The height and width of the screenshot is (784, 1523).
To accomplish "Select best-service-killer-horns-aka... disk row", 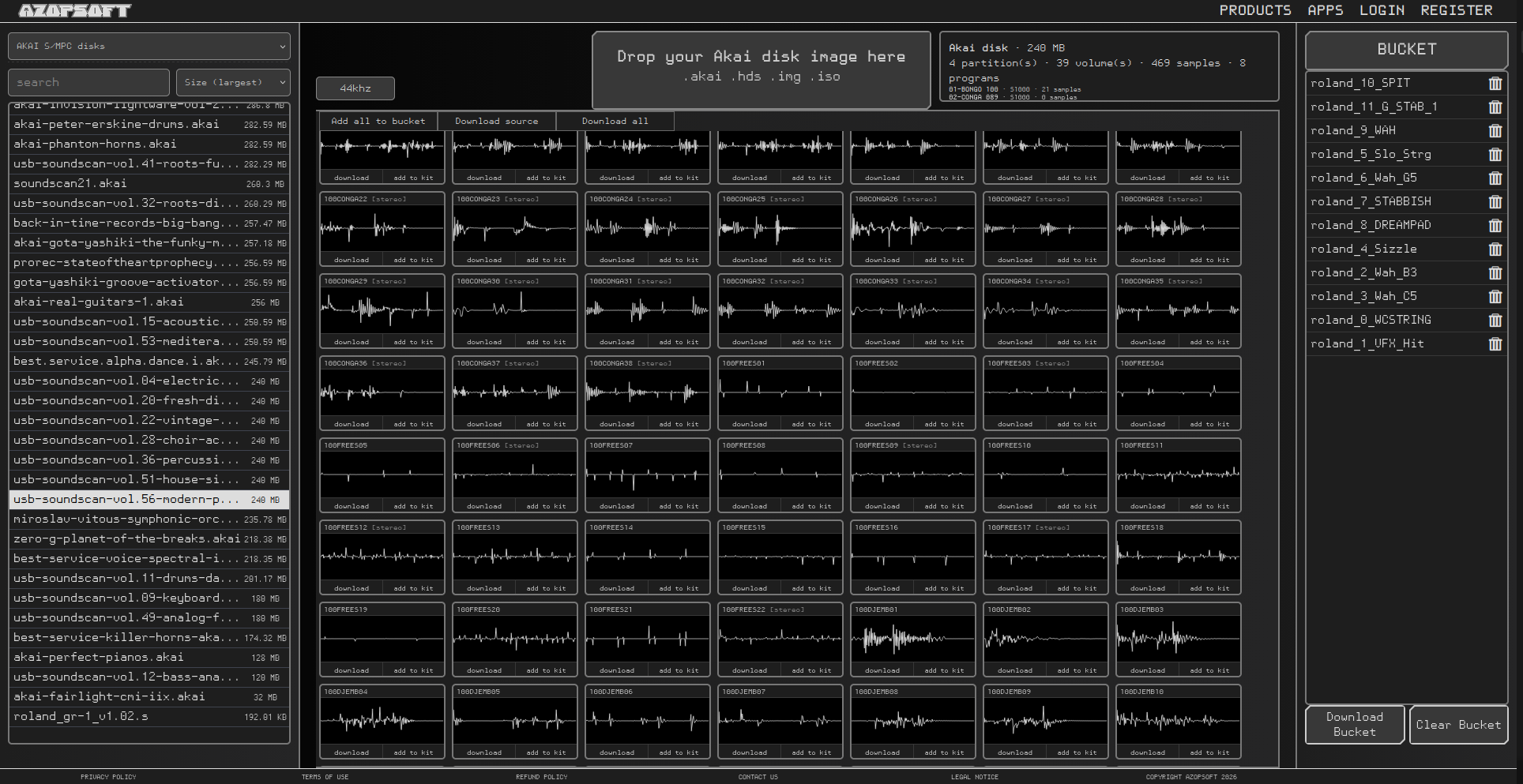I will (149, 637).
